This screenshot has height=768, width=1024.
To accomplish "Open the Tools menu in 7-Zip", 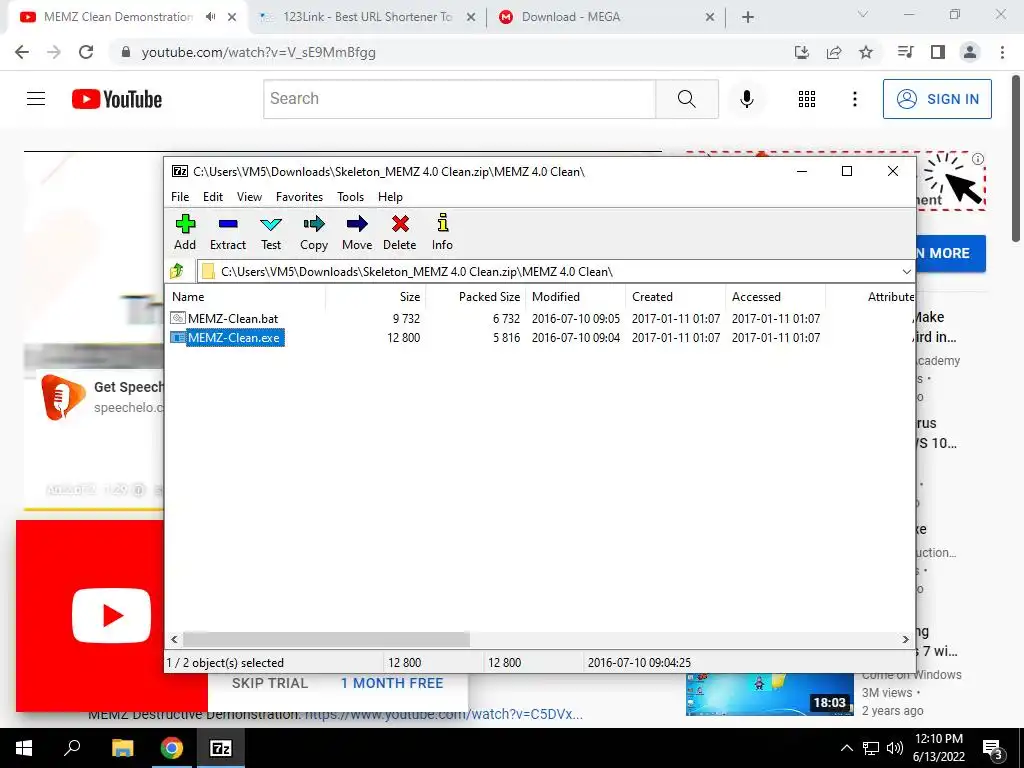I will (350, 197).
